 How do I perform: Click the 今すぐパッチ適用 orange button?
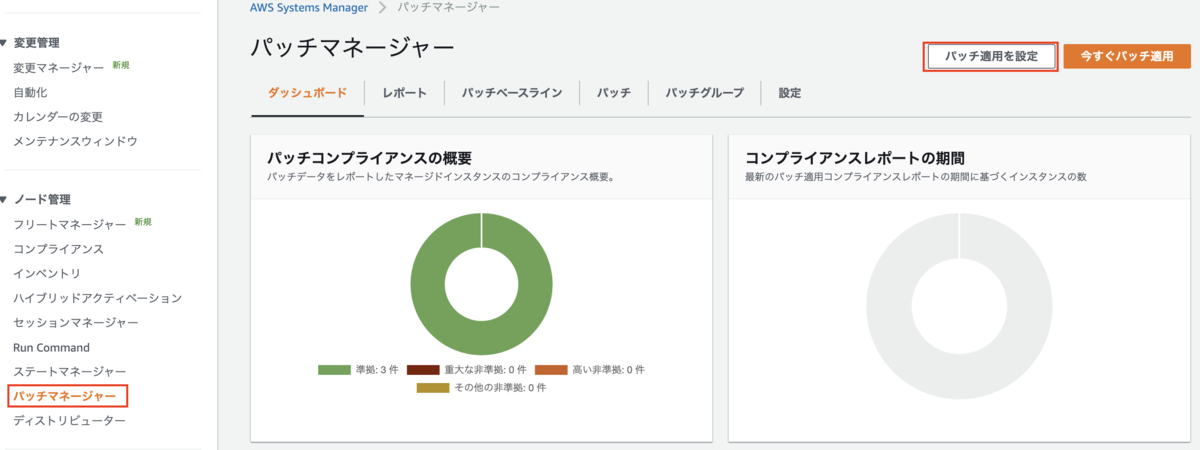click(x=1127, y=56)
